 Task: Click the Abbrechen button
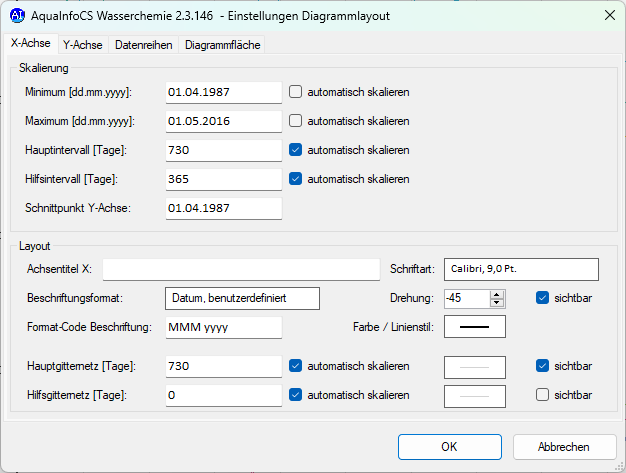564,447
